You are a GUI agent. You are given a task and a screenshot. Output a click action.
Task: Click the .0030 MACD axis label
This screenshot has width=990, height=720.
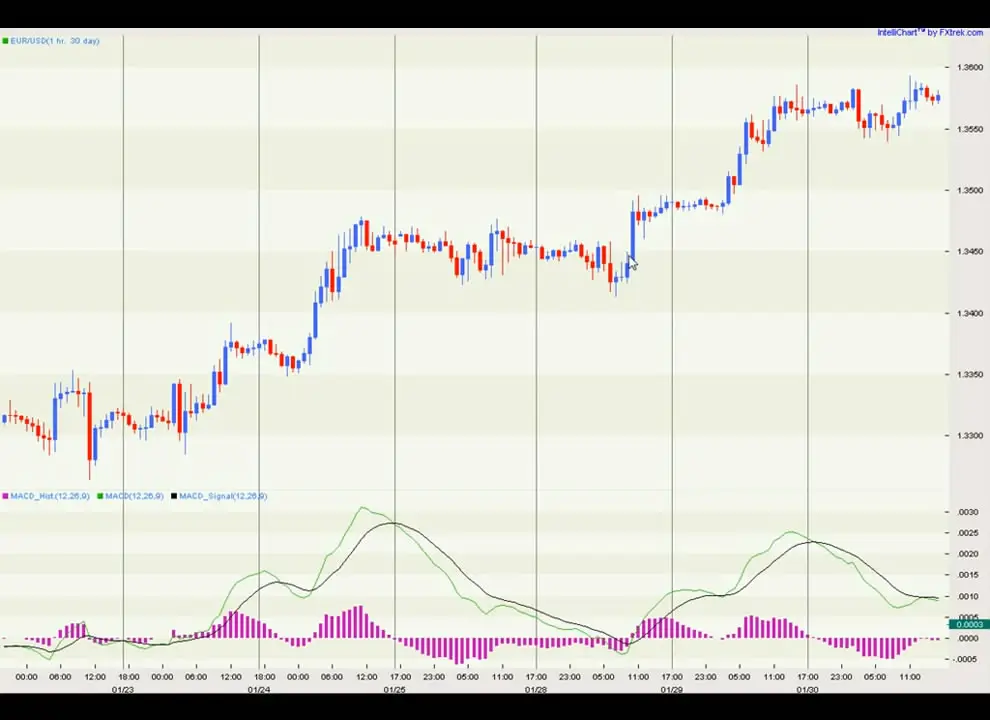(x=969, y=512)
